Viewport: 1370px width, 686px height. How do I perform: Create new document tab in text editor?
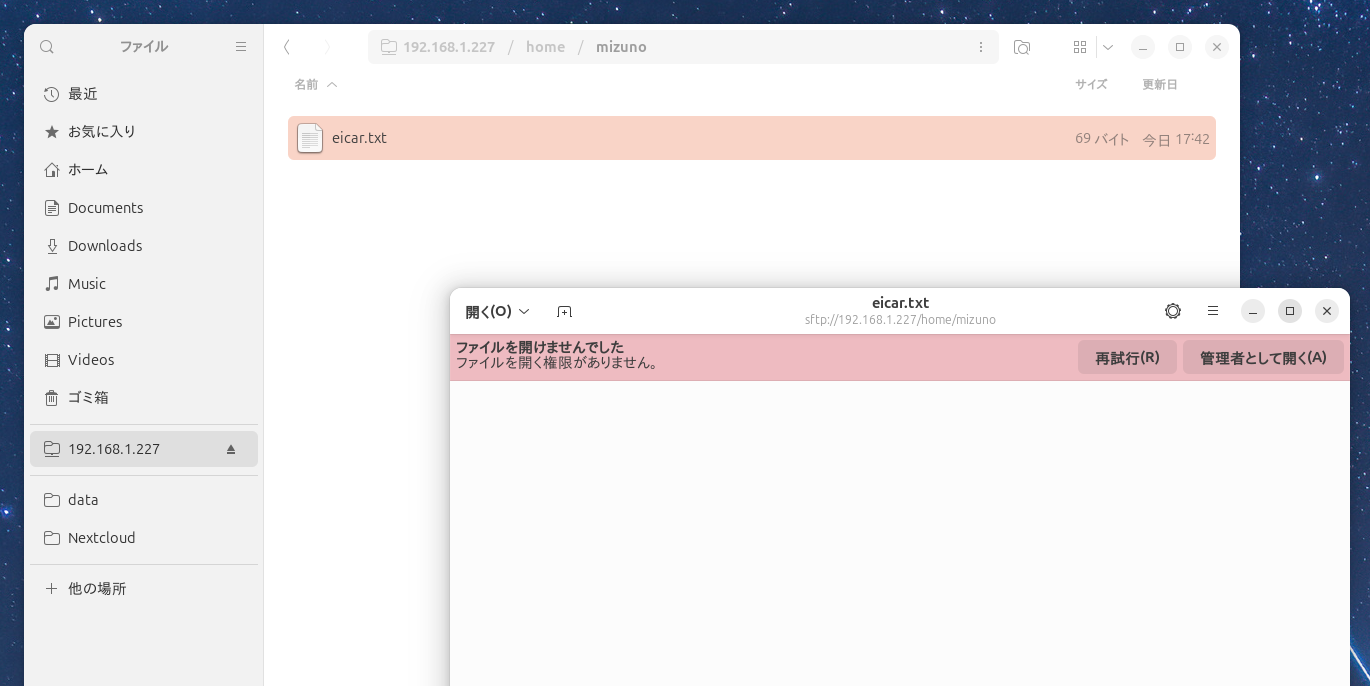pos(564,312)
